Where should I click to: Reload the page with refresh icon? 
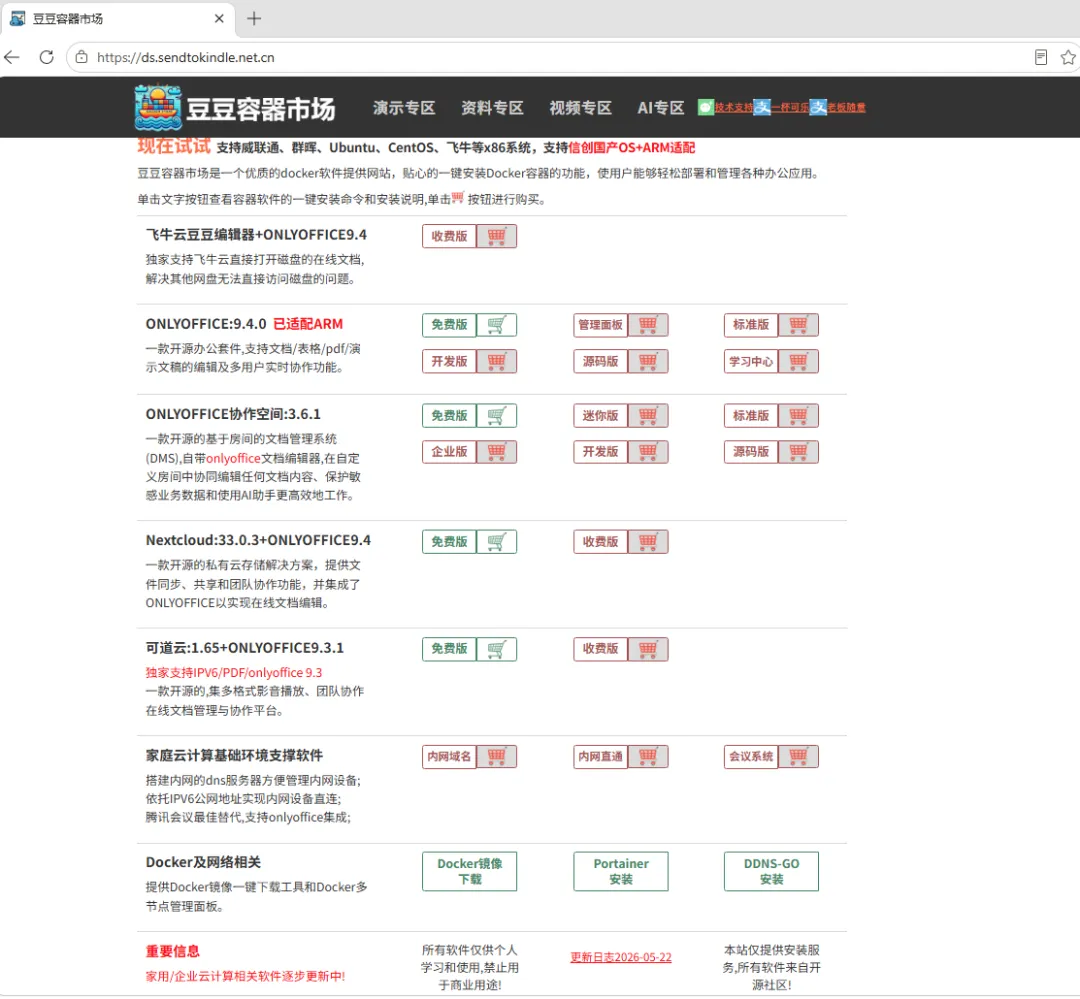[x=46, y=57]
